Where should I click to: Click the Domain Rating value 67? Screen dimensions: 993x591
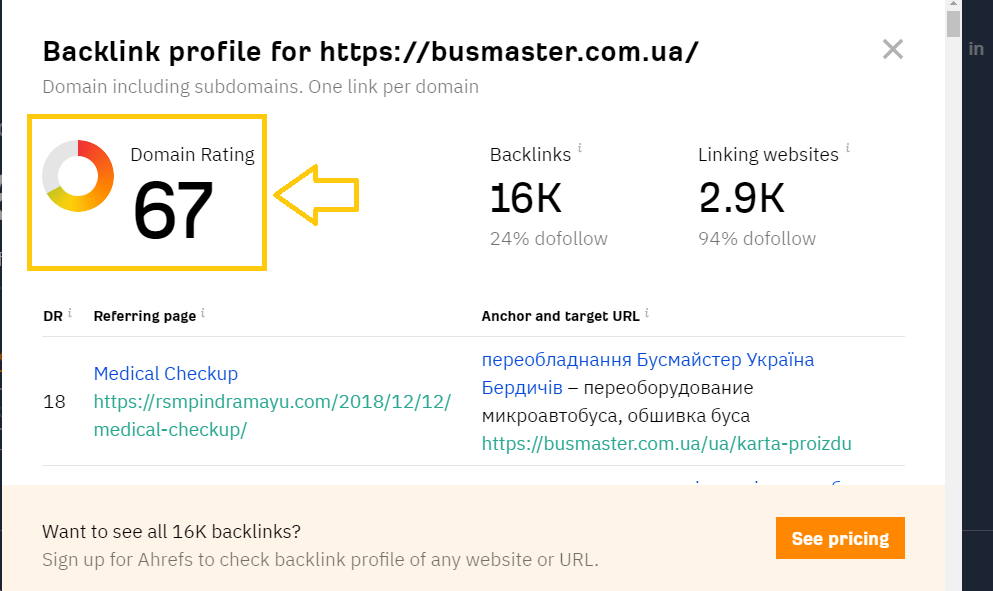coord(173,210)
